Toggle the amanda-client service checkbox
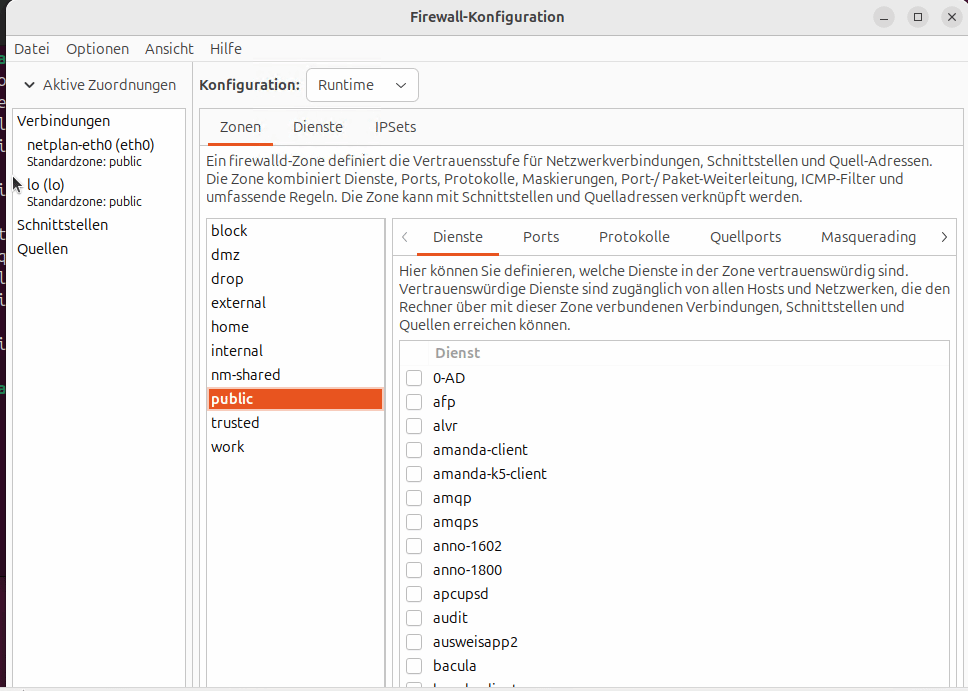This screenshot has width=968, height=691. tap(414, 450)
